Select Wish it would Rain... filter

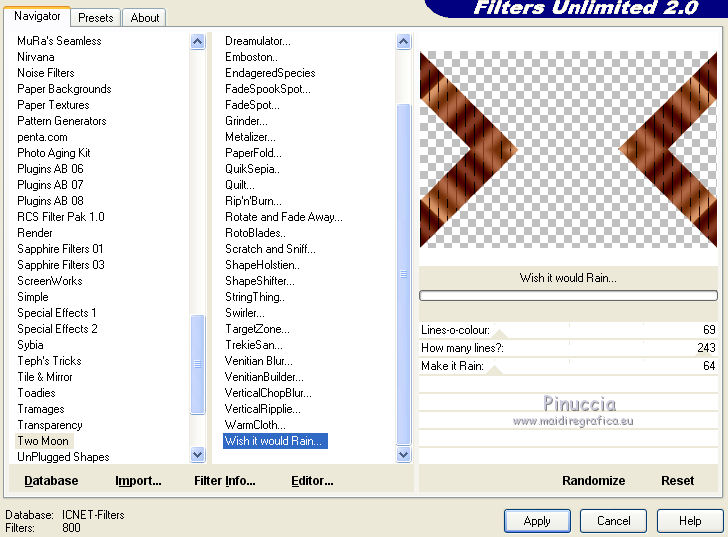[275, 441]
